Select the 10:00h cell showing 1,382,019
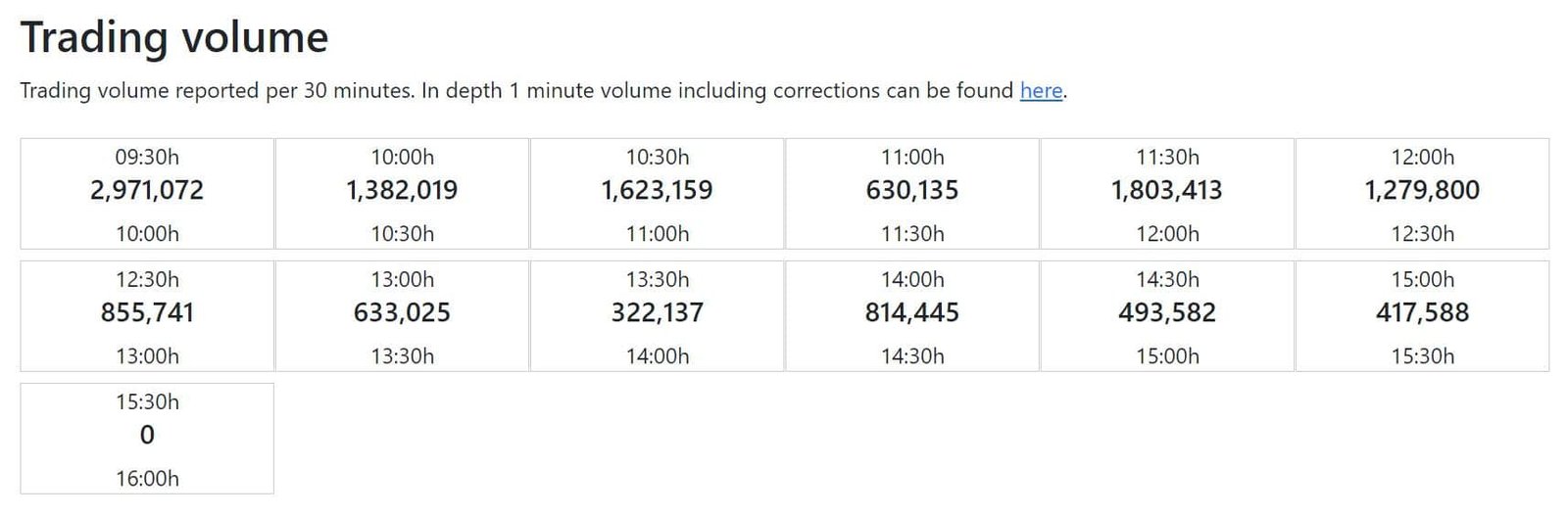Screen dimensions: 1568x518 (402, 194)
